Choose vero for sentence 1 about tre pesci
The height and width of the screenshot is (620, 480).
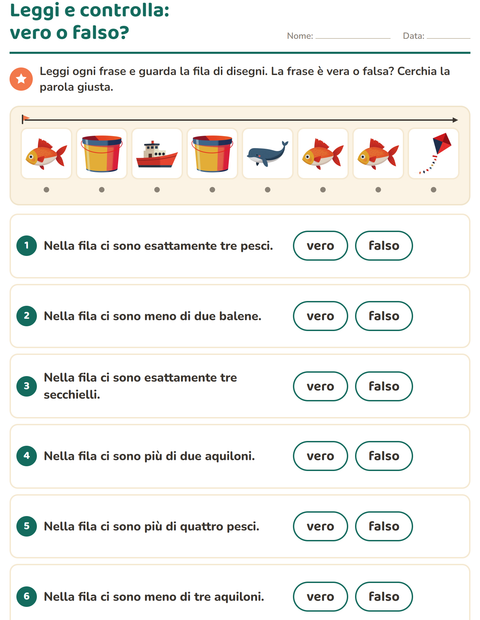320,246
